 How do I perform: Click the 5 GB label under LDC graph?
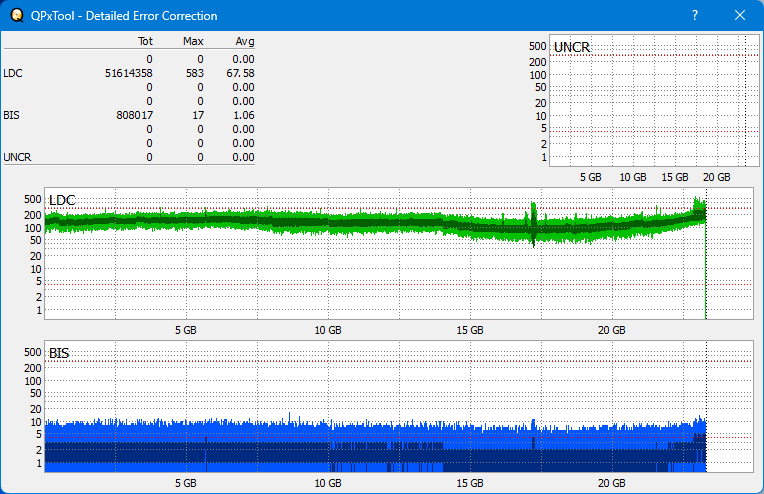pos(186,330)
